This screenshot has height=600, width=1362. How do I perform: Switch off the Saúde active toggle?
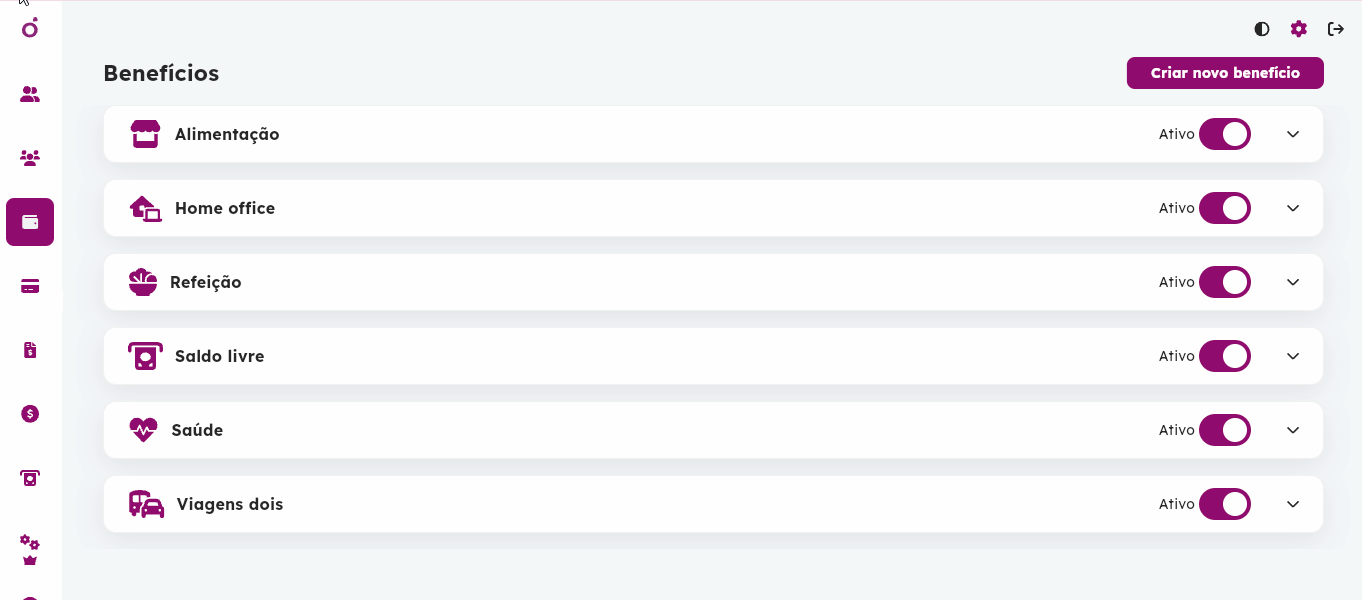point(1225,430)
